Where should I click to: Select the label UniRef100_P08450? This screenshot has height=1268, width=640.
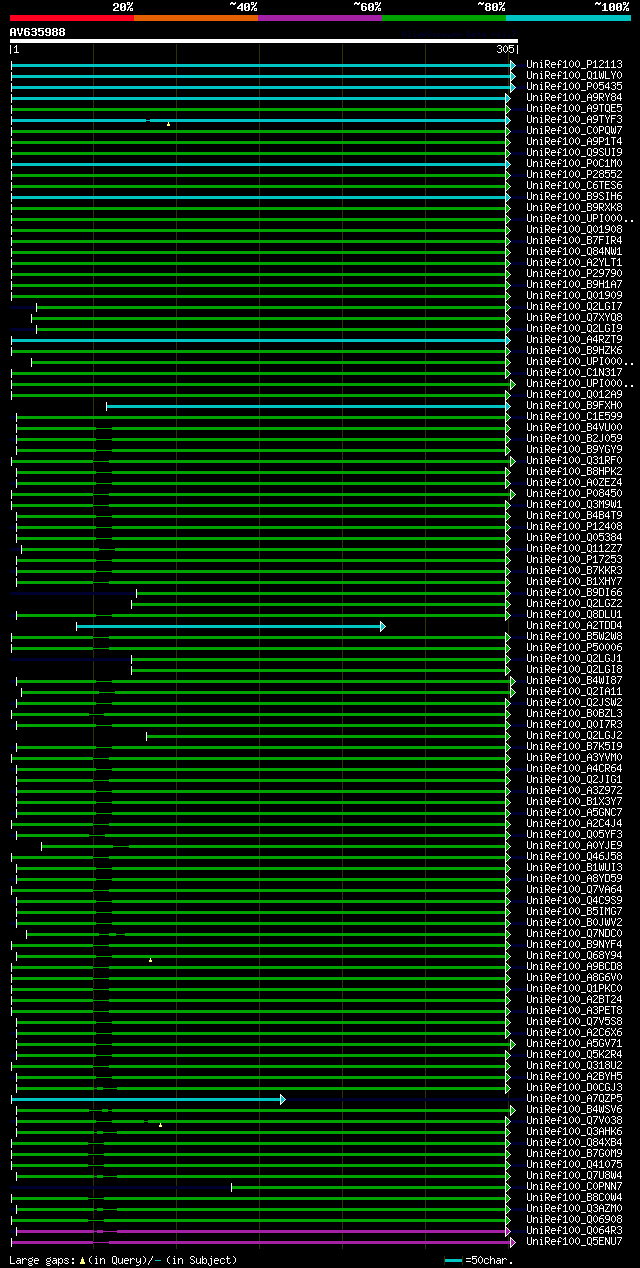[x=574, y=493]
